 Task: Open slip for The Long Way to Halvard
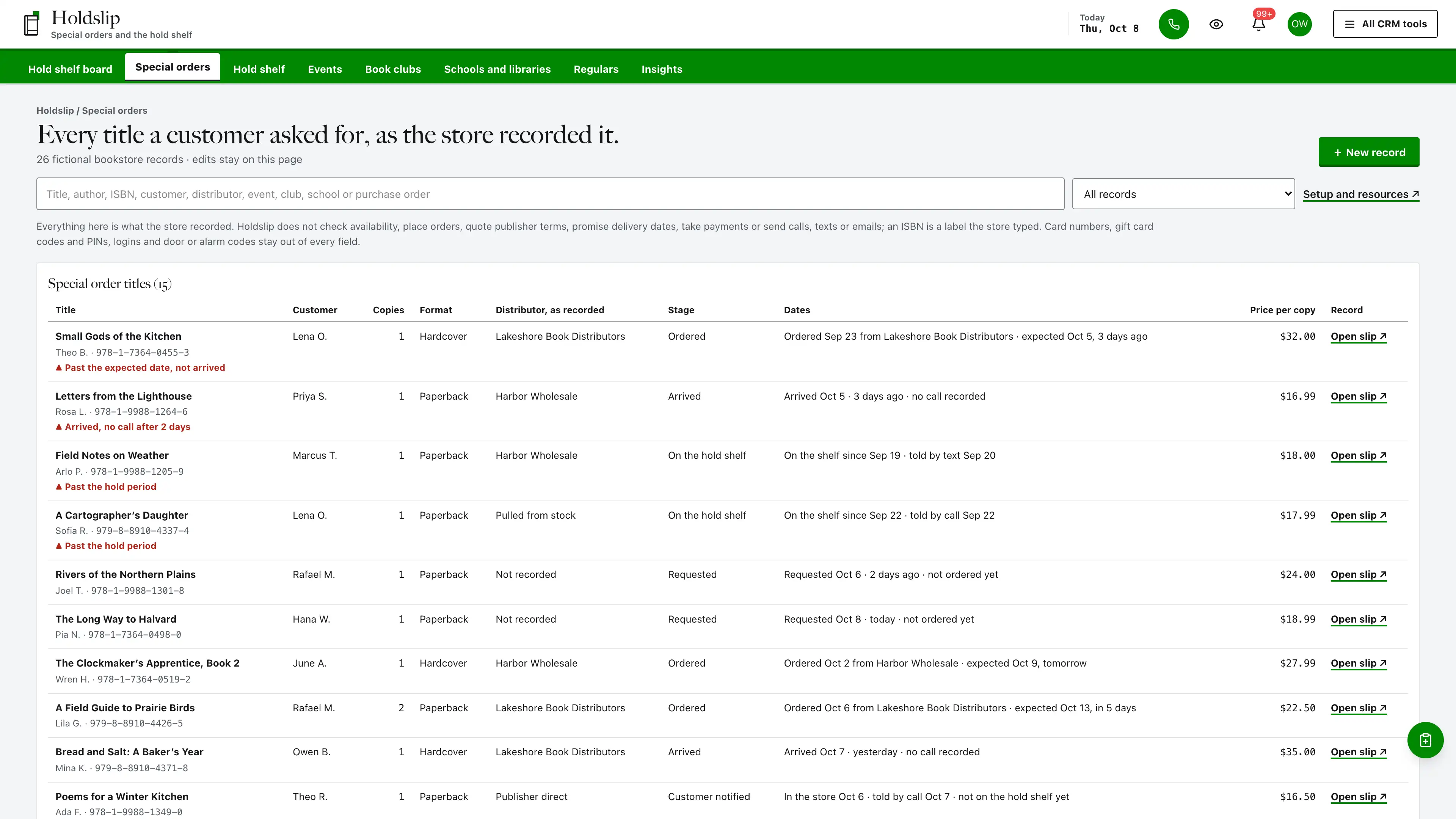(x=1358, y=620)
